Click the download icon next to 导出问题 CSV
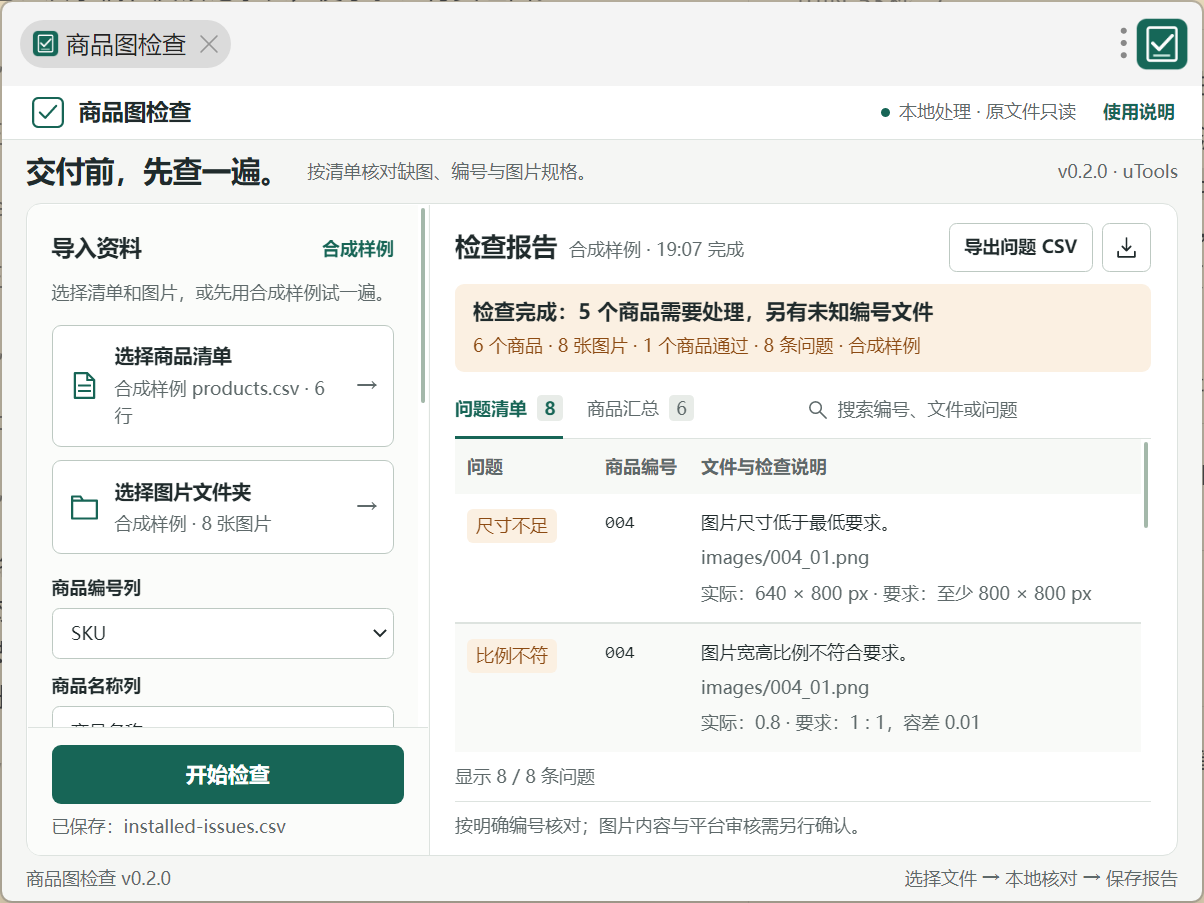The image size is (1204, 903). point(1126,247)
